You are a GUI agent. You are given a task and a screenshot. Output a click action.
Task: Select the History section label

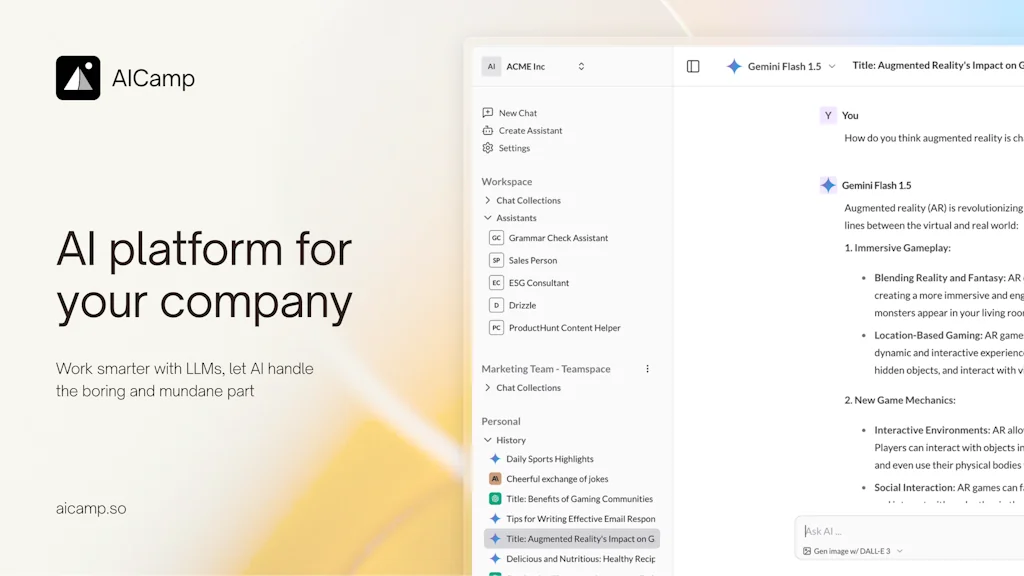point(511,440)
